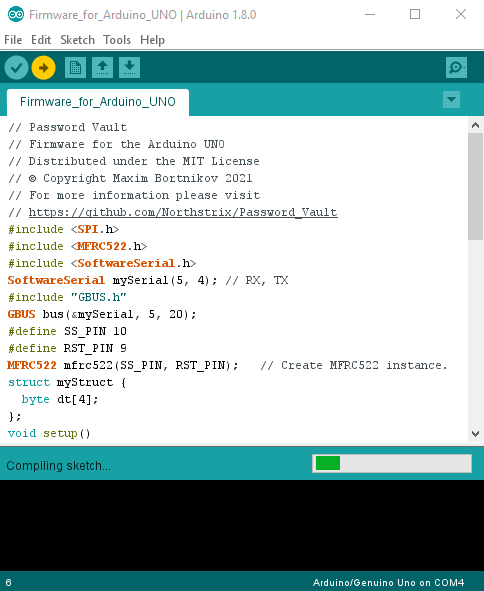Viewport: 484px width, 591px height.
Task: Click '#include "GBUS.h"' line
Action: [67, 297]
